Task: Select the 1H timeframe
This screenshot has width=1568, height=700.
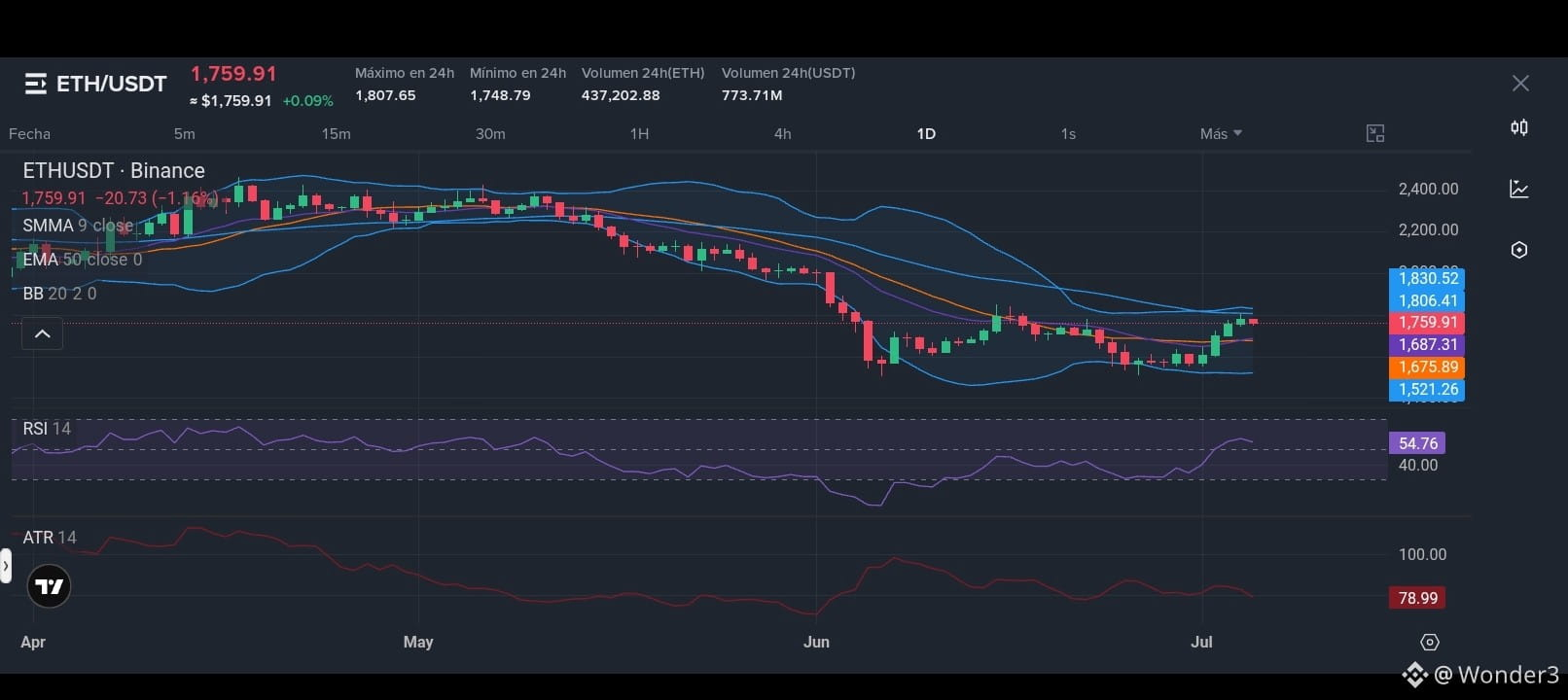Action: 639,134
